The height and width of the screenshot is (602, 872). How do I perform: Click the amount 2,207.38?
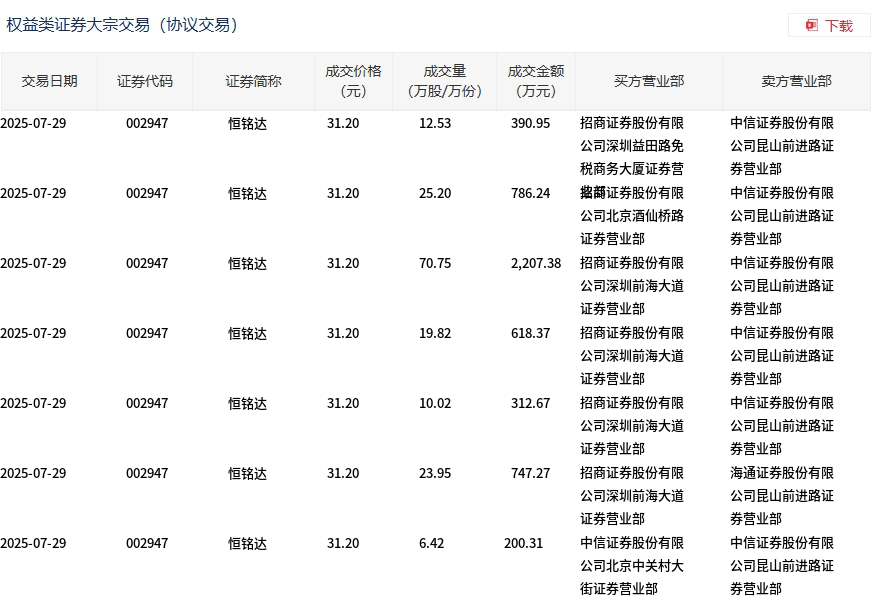tap(536, 263)
